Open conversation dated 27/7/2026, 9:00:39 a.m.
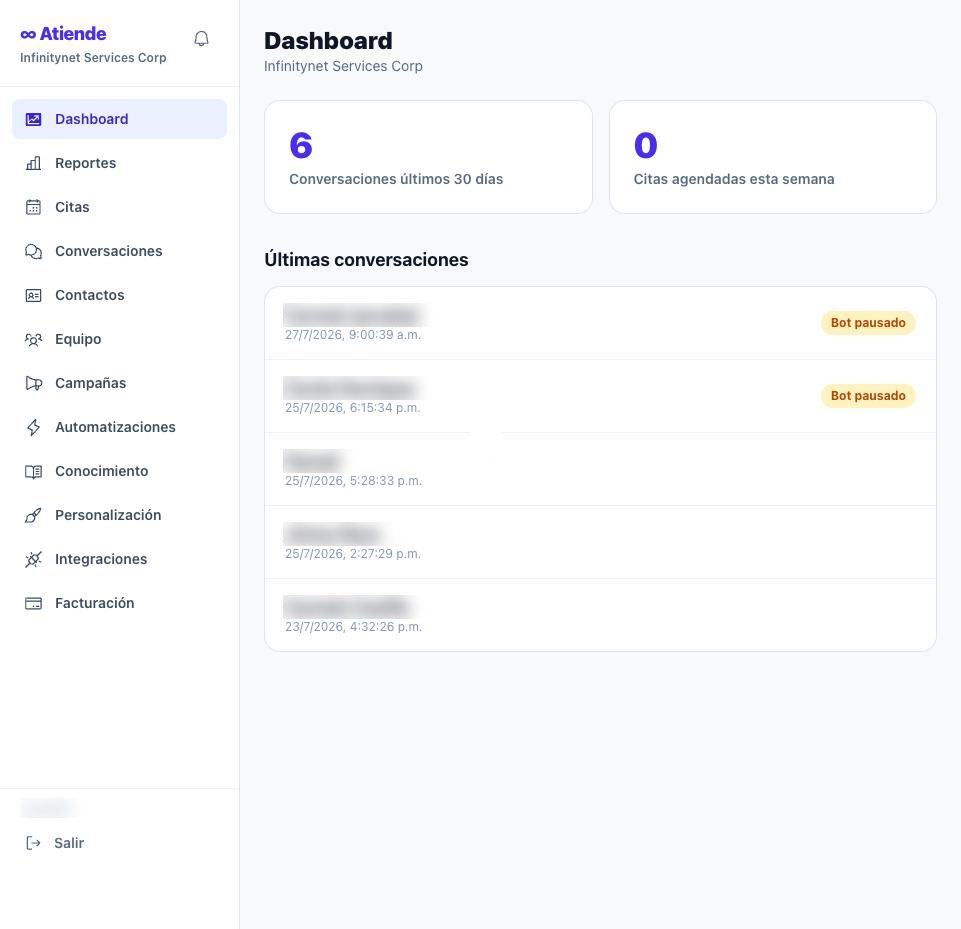Screen dimensions: 961x929 (x=600, y=323)
